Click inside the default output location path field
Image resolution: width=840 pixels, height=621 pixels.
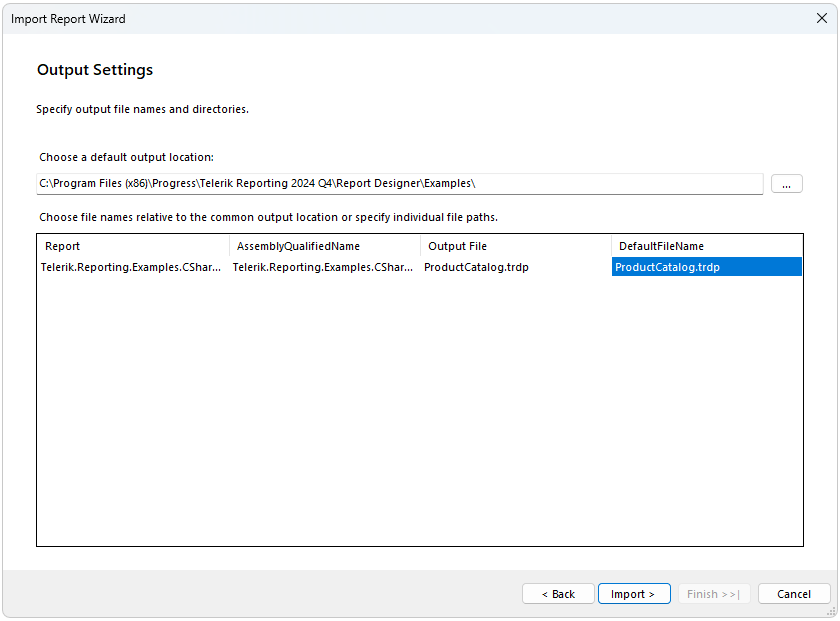(400, 183)
